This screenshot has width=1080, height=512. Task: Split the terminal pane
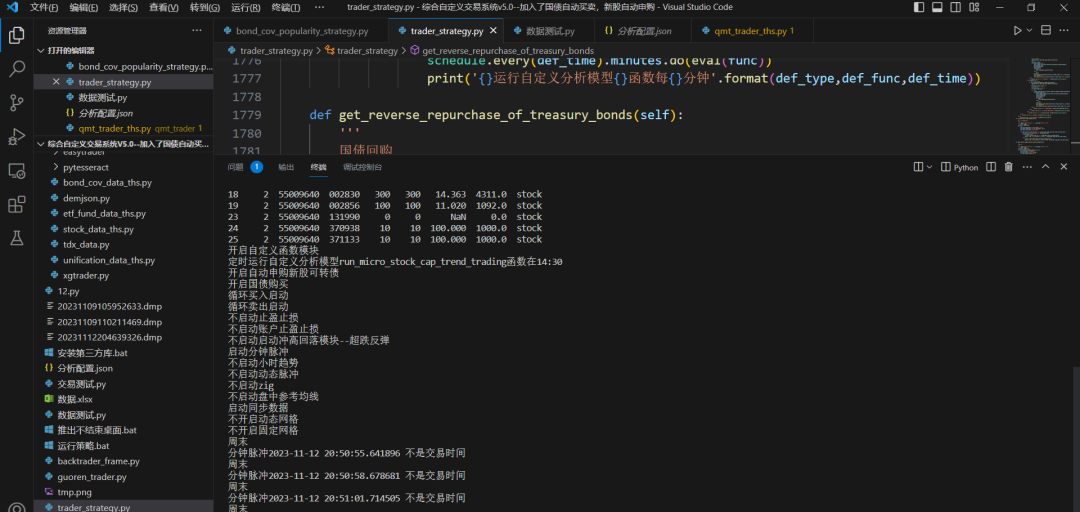pos(991,167)
